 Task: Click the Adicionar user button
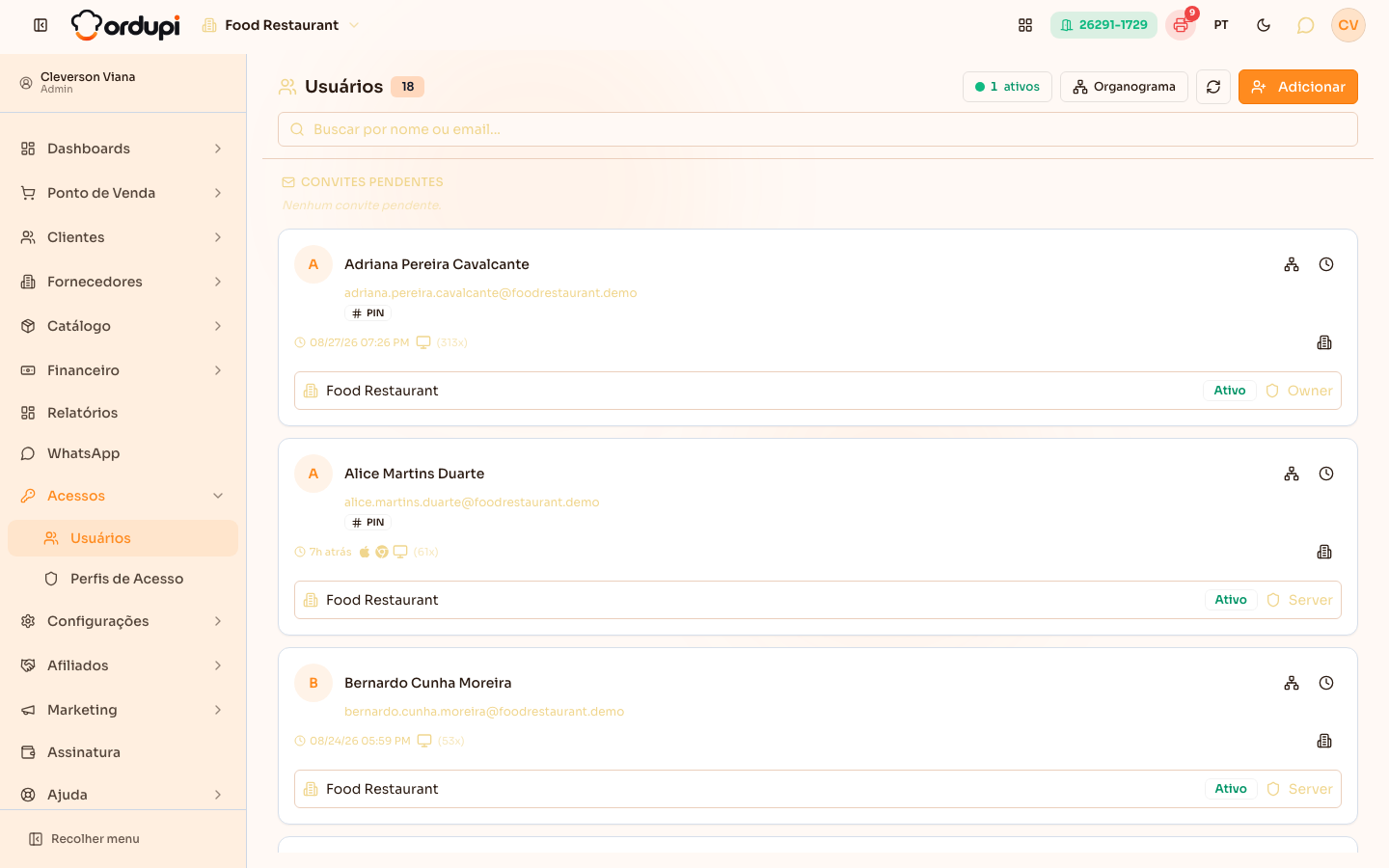(x=1297, y=87)
